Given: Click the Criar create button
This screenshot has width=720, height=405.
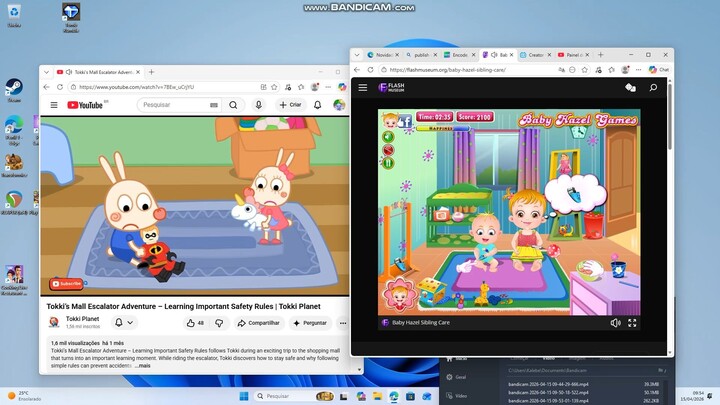Looking at the screenshot, I should tap(290, 105).
